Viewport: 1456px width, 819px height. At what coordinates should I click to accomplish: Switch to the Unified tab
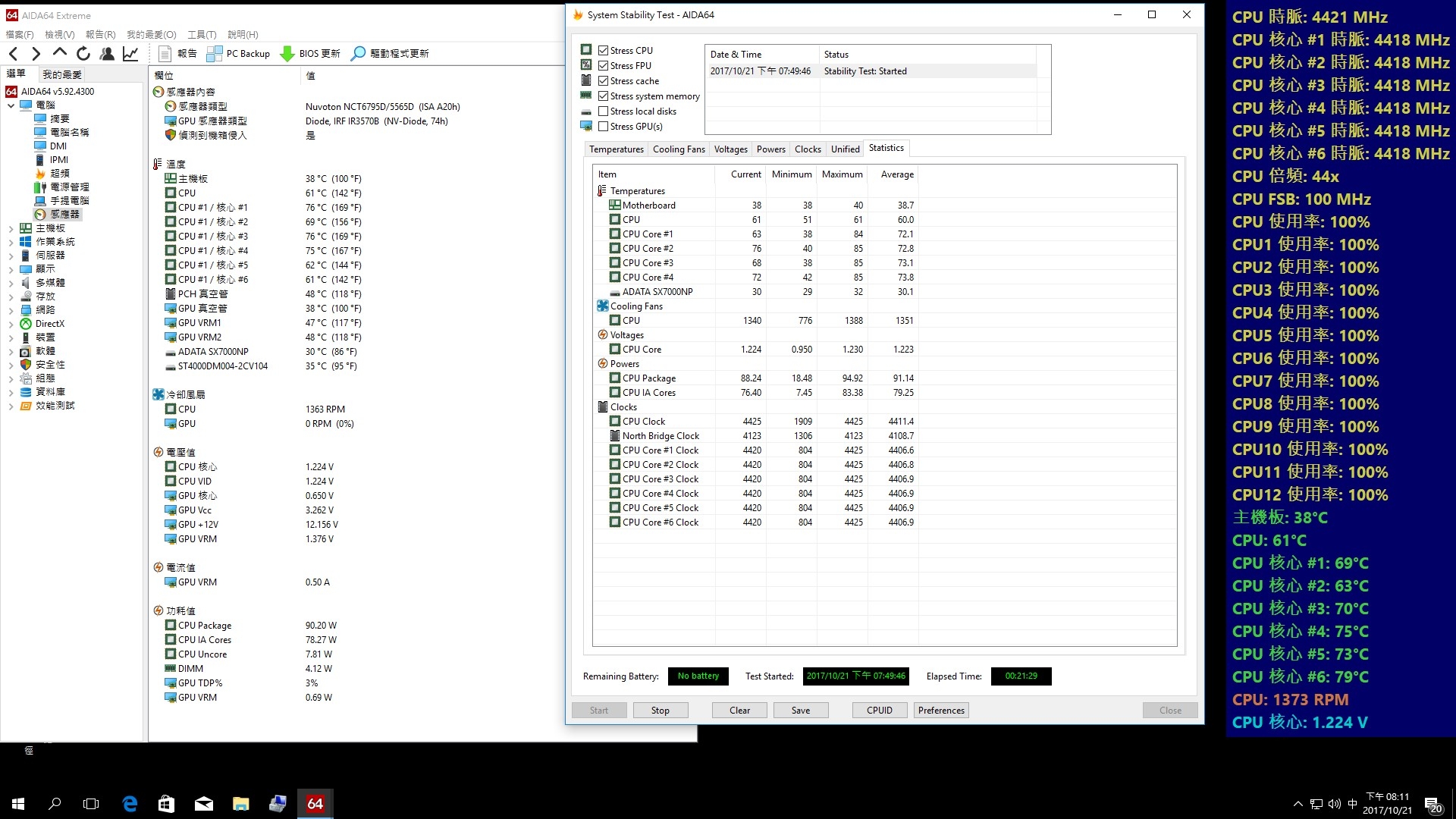[845, 149]
